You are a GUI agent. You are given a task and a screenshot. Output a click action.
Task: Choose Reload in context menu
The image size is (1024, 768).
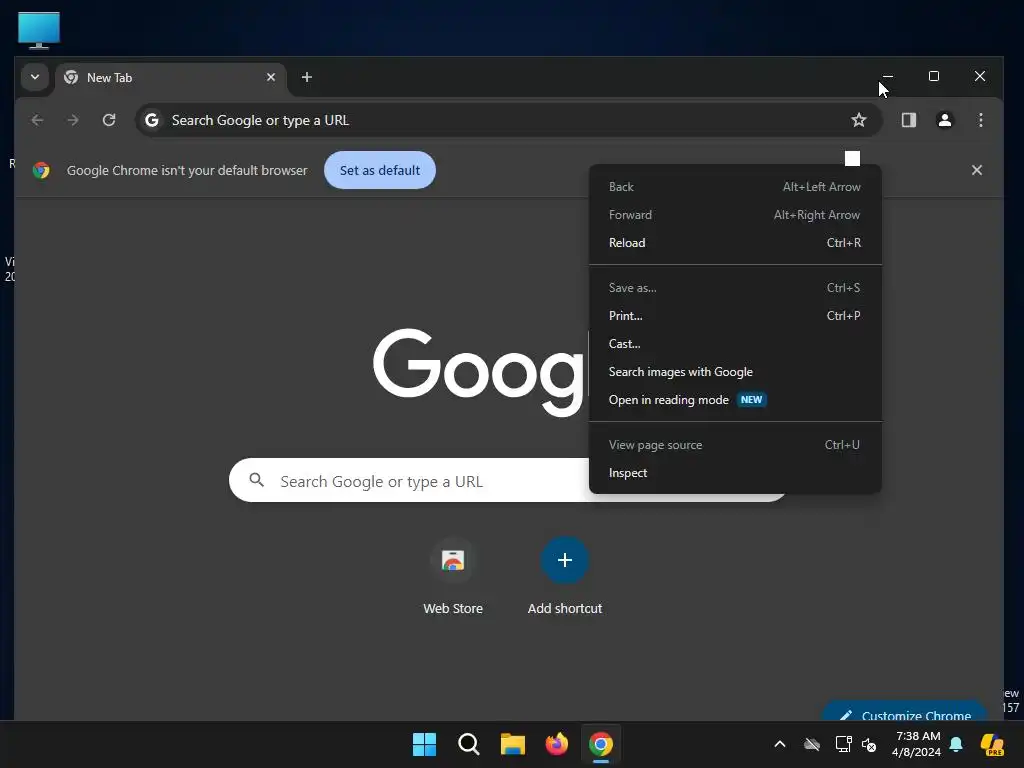(735, 243)
